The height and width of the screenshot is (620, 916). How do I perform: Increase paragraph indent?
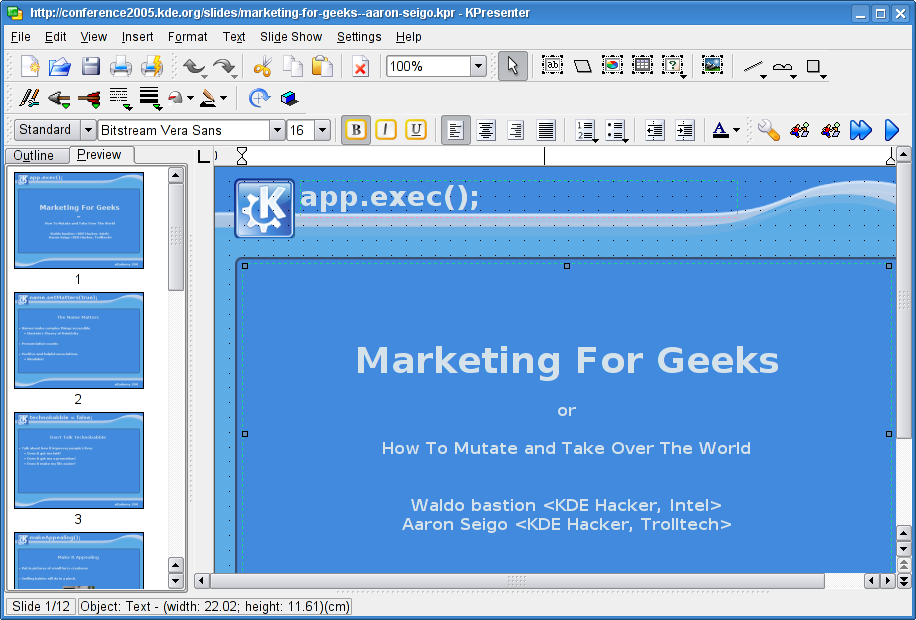[685, 130]
